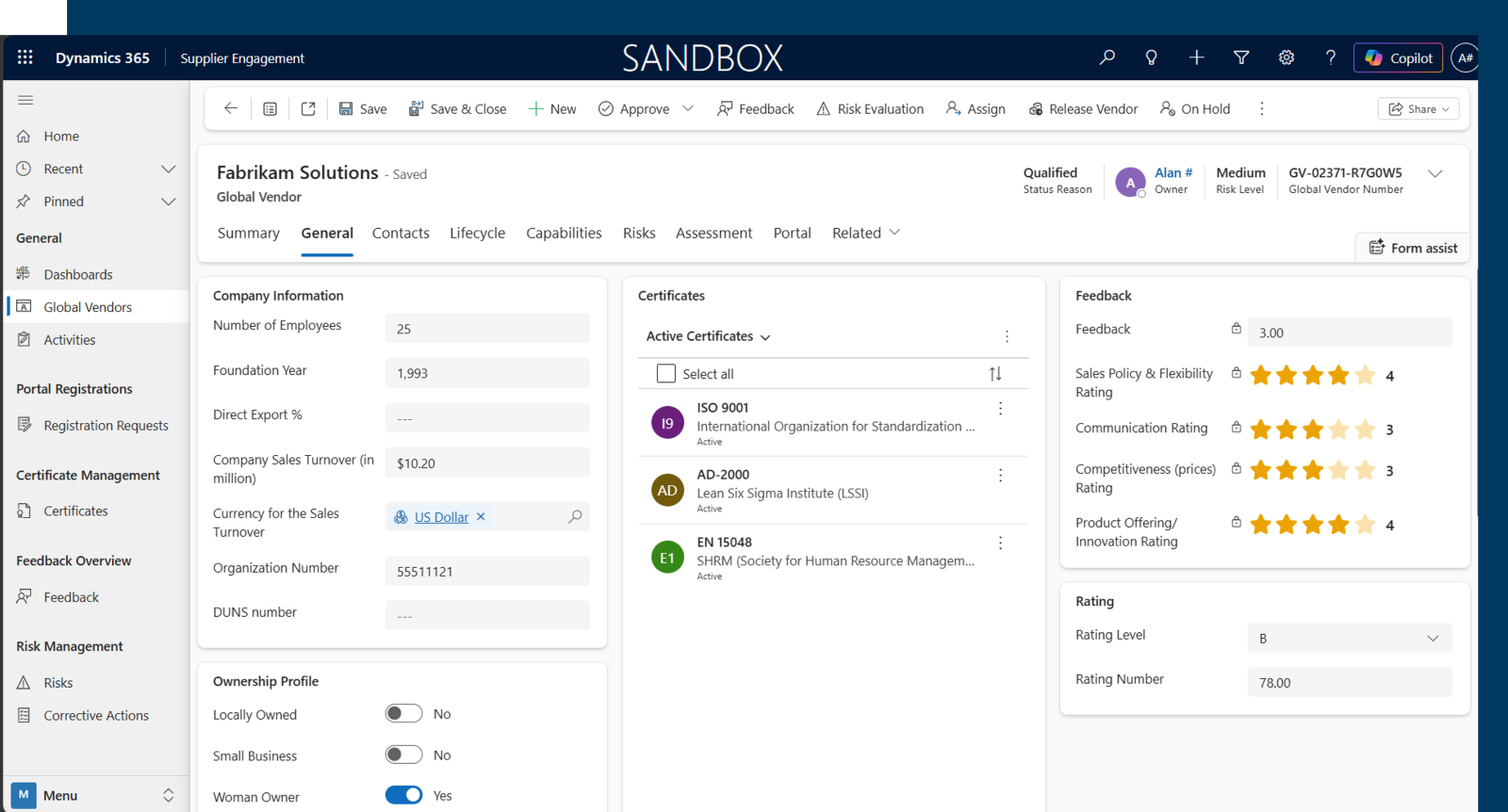The height and width of the screenshot is (812, 1508).
Task: Collapse the site map hamburger menu
Action: click(25, 100)
